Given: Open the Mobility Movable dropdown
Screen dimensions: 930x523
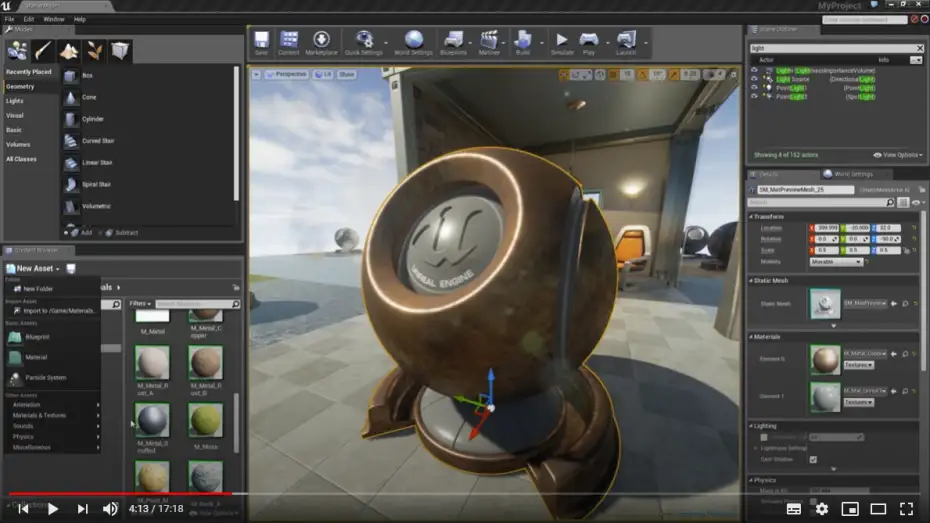Looking at the screenshot, I should point(836,262).
